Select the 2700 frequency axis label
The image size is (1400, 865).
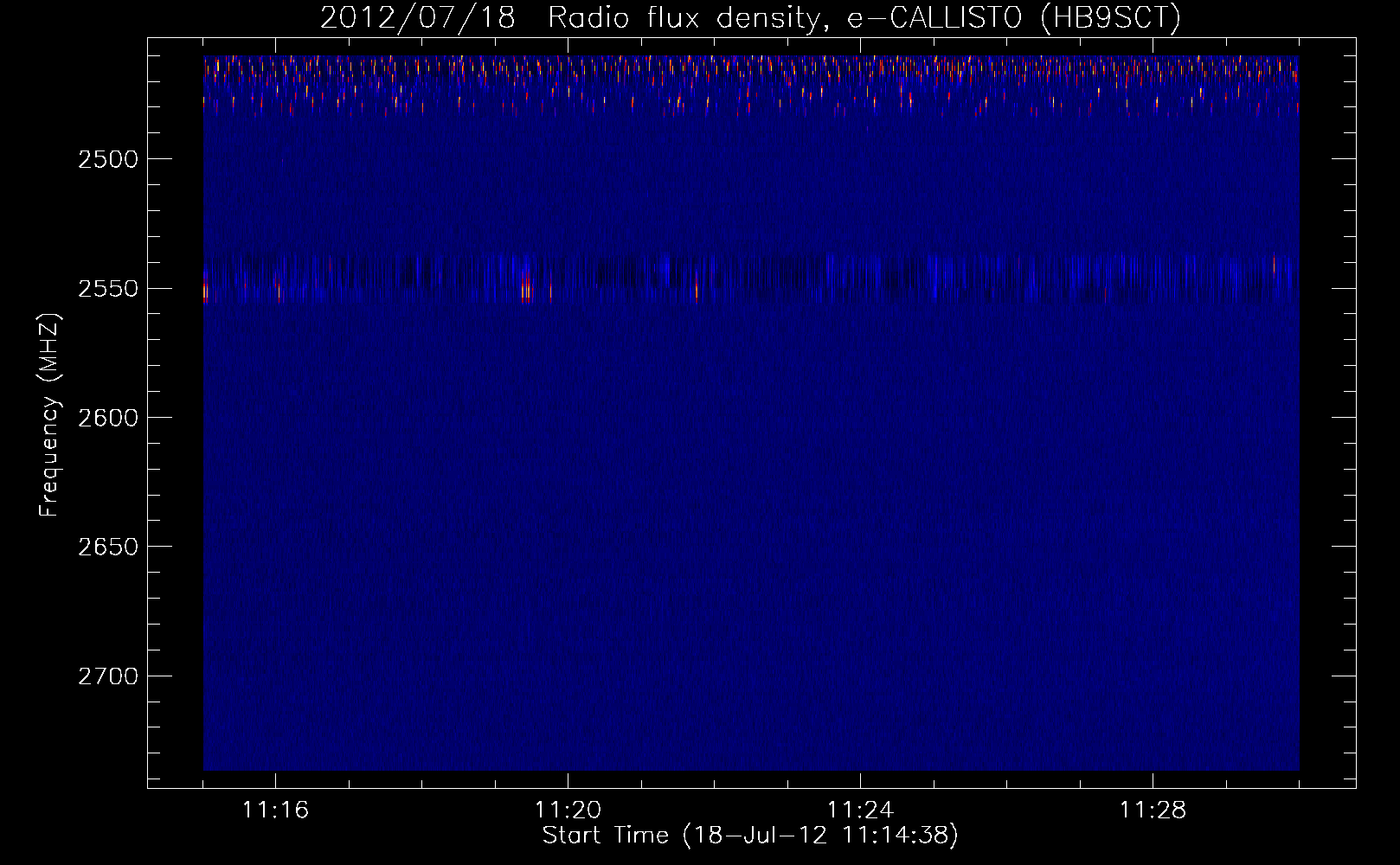coord(108,676)
